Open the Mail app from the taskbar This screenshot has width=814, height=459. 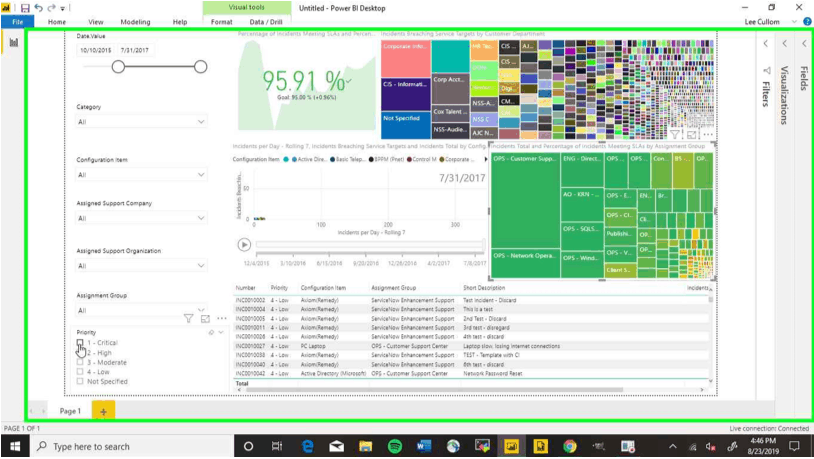point(336,446)
